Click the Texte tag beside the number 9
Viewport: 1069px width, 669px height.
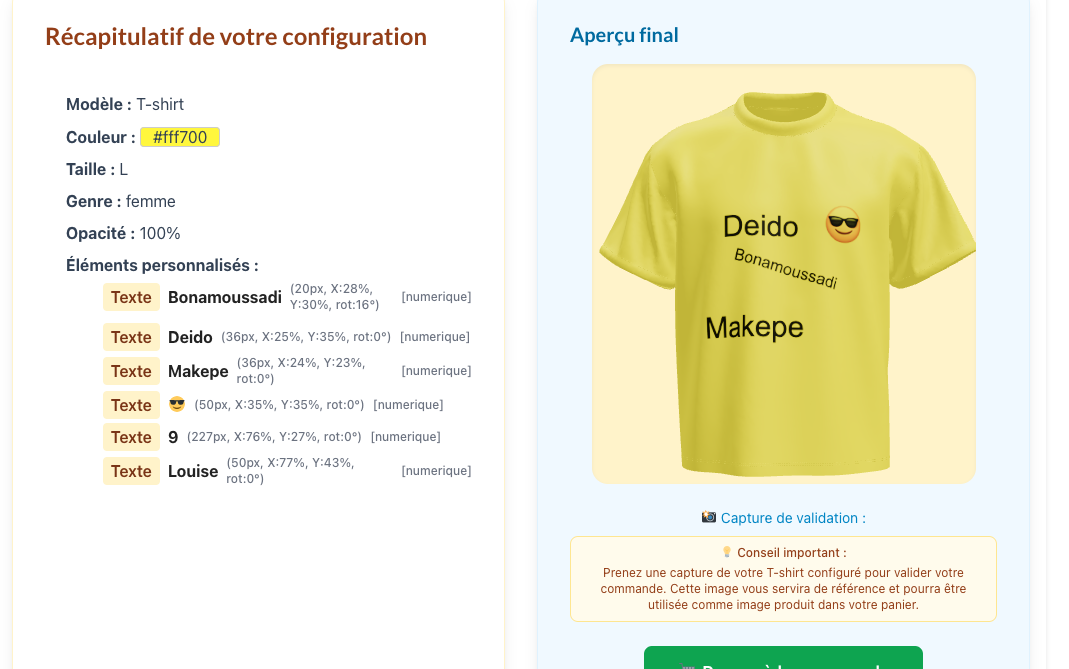(131, 437)
